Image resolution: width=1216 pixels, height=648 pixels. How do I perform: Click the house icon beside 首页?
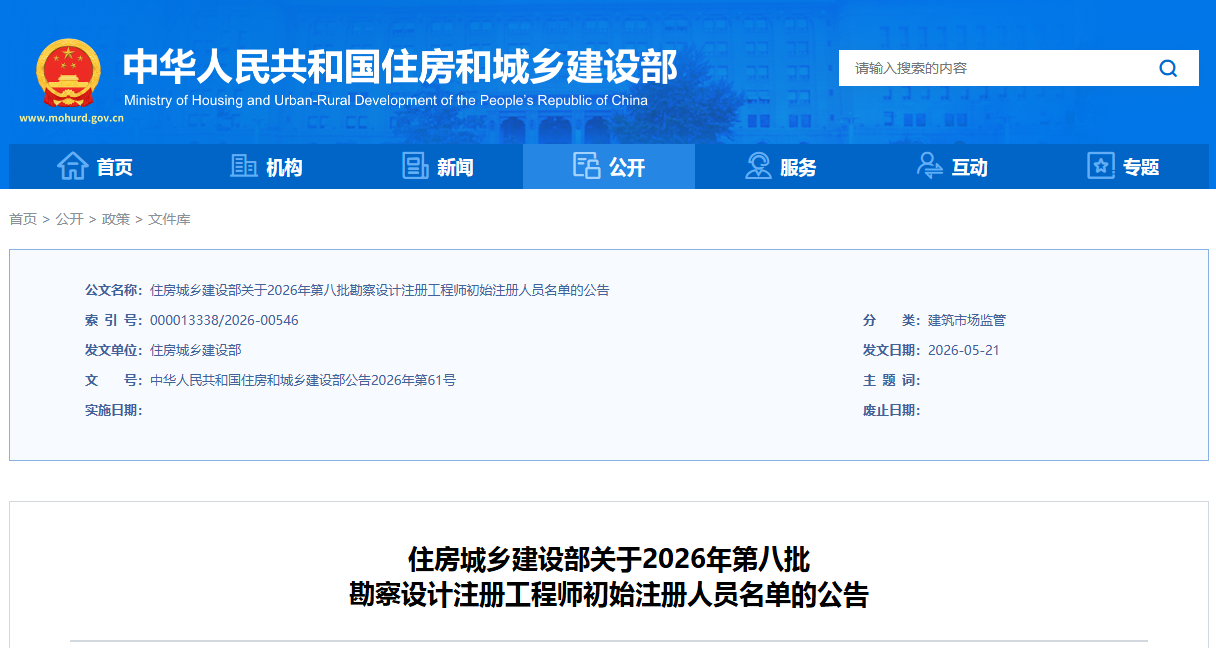pyautogui.click(x=73, y=166)
